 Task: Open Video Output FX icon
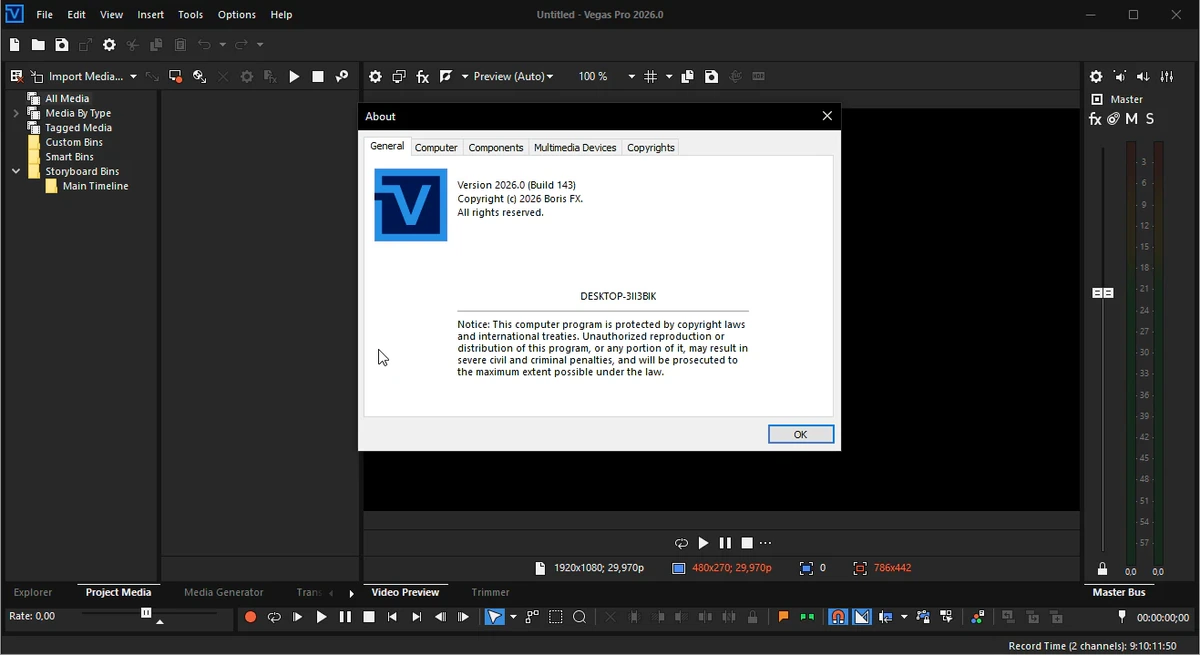pos(423,77)
